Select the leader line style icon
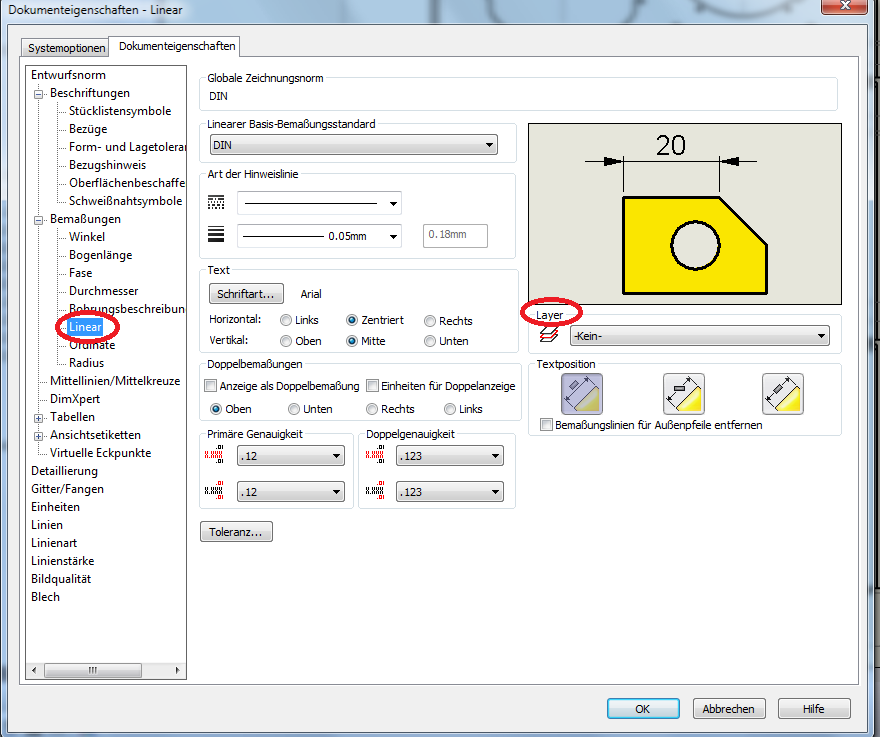The height and width of the screenshot is (737, 880). 214,202
